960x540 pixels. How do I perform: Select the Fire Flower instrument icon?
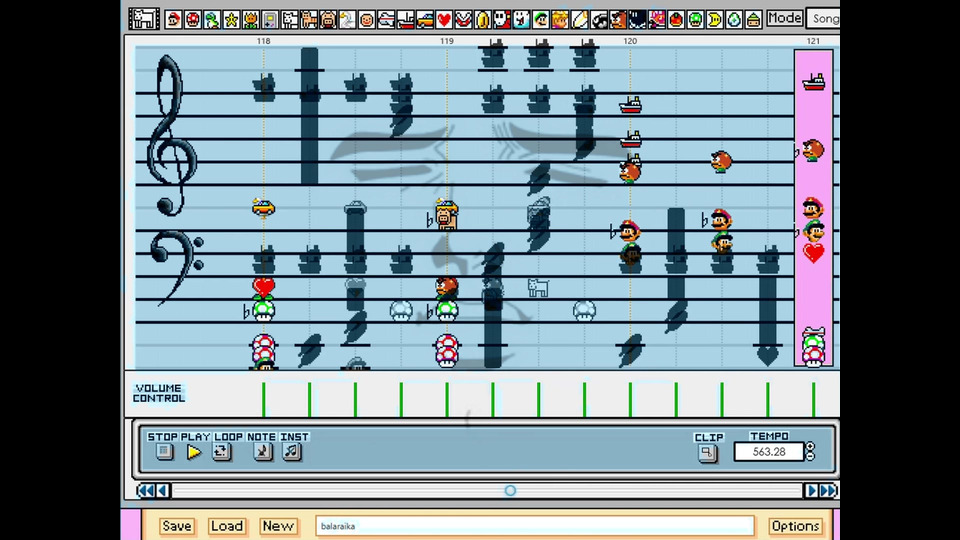point(250,20)
